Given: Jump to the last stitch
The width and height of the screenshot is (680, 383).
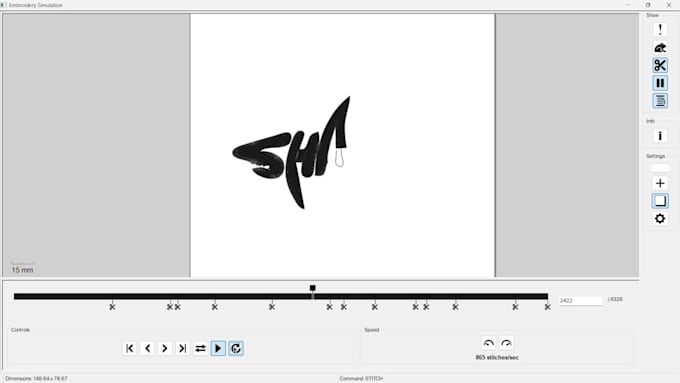Looking at the screenshot, I should [183, 348].
